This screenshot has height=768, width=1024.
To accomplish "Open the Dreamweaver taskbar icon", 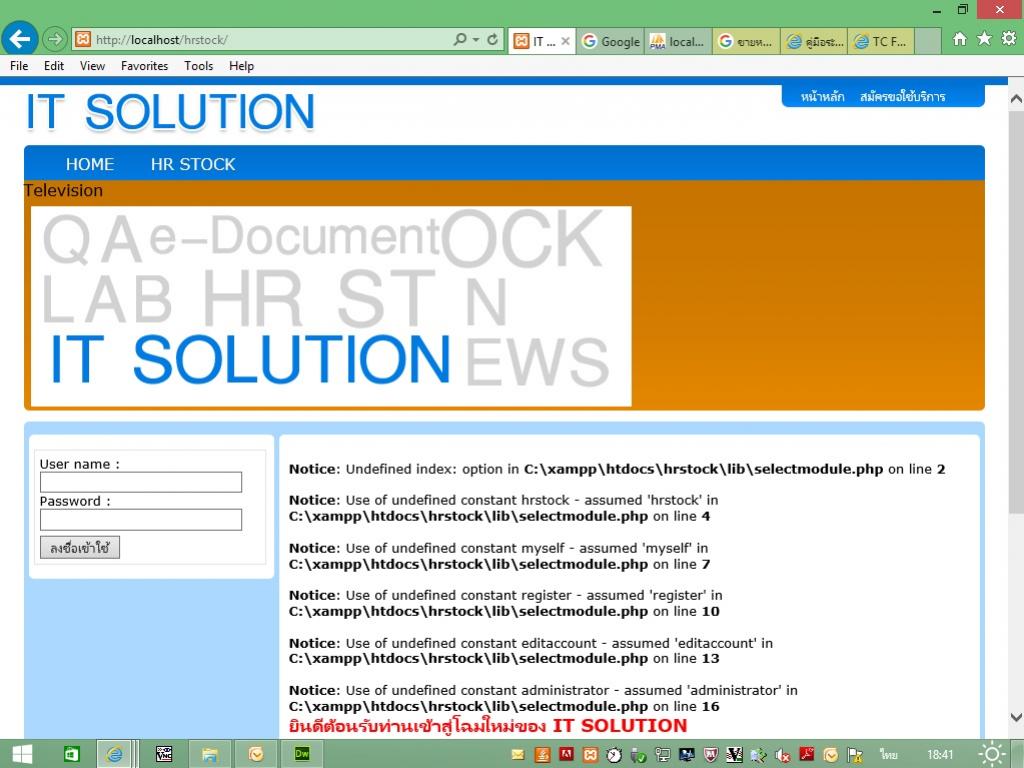I will coord(302,754).
